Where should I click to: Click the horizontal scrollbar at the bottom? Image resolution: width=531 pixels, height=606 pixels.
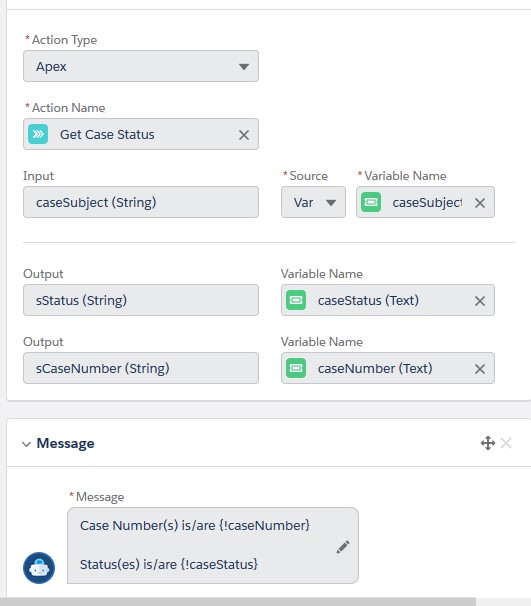point(238,602)
